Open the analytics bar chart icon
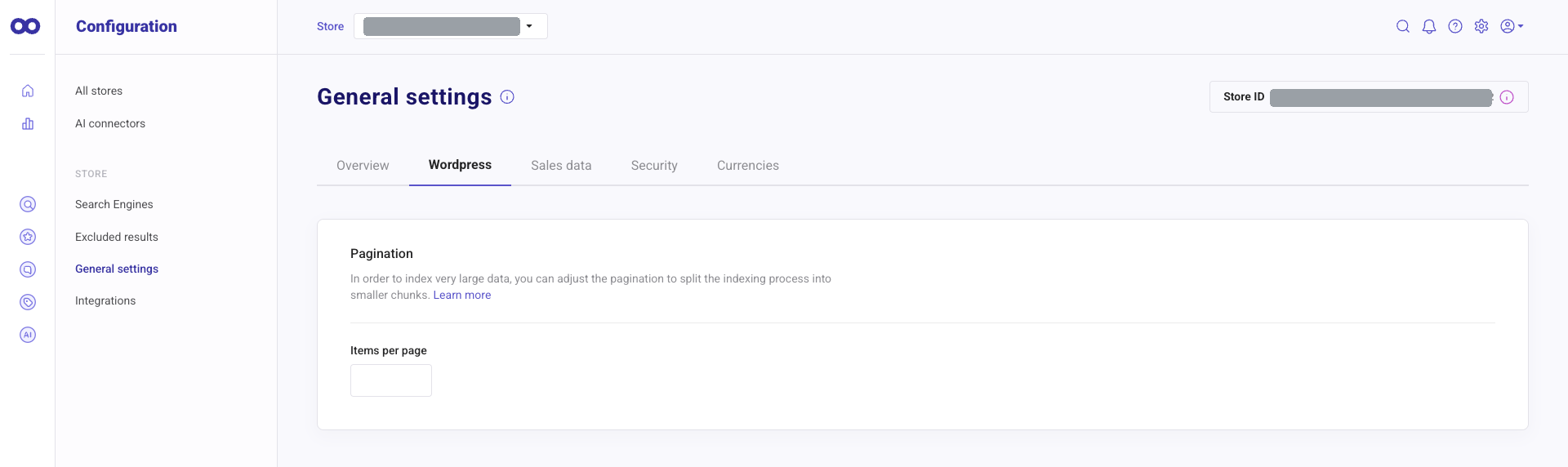The image size is (1568, 467). click(x=28, y=123)
